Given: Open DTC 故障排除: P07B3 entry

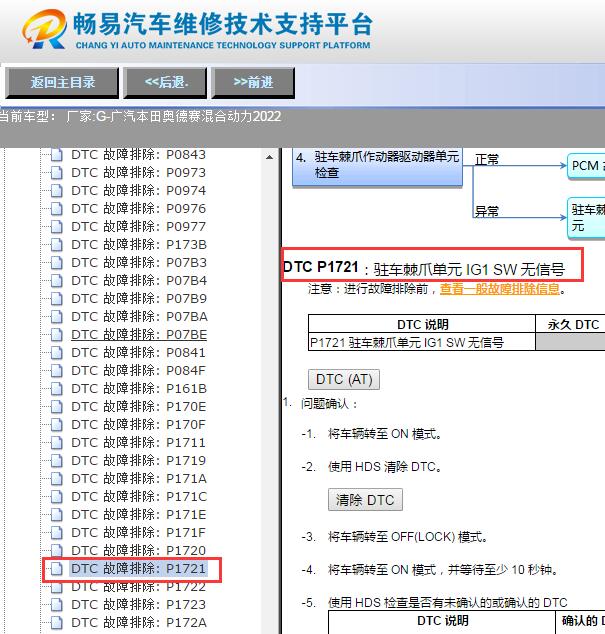Looking at the screenshot, I should 139,262.
